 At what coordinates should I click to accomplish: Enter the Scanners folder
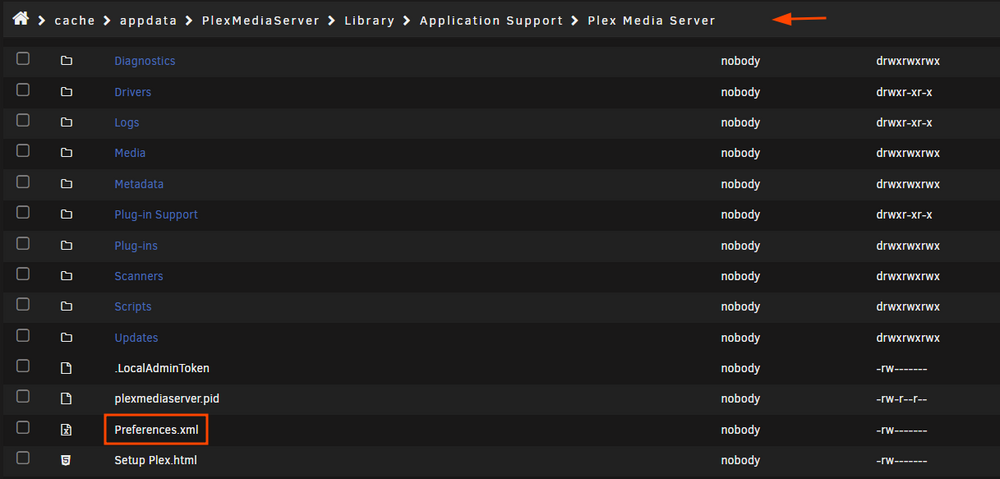pyautogui.click(x=138, y=276)
